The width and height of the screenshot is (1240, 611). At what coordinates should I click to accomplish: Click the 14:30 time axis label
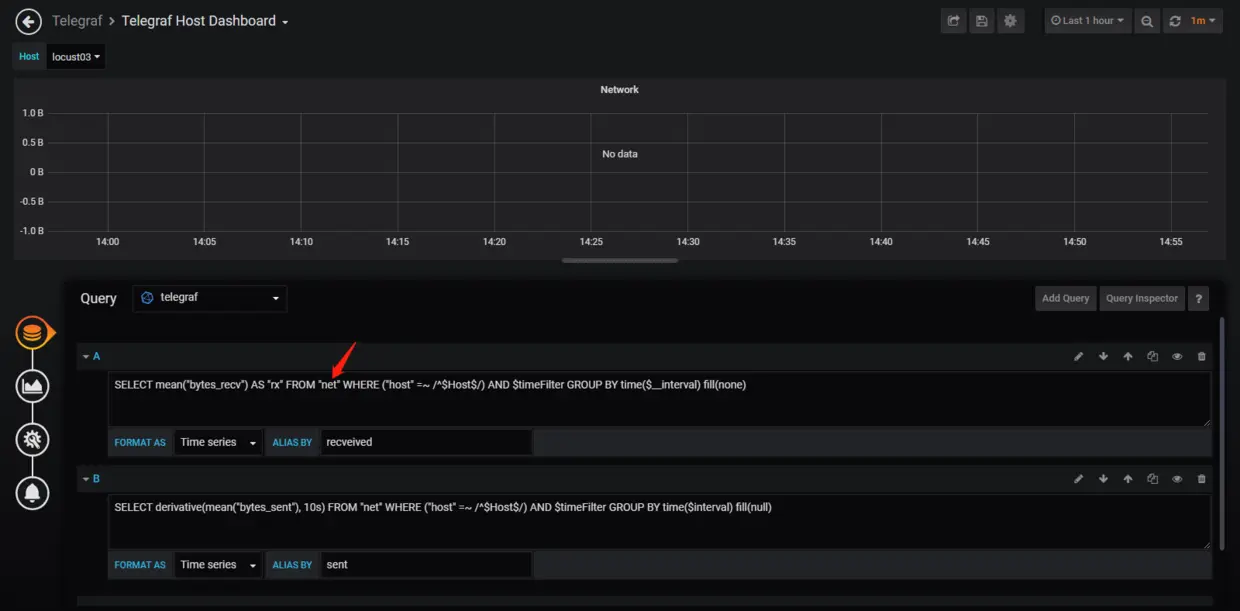(687, 242)
